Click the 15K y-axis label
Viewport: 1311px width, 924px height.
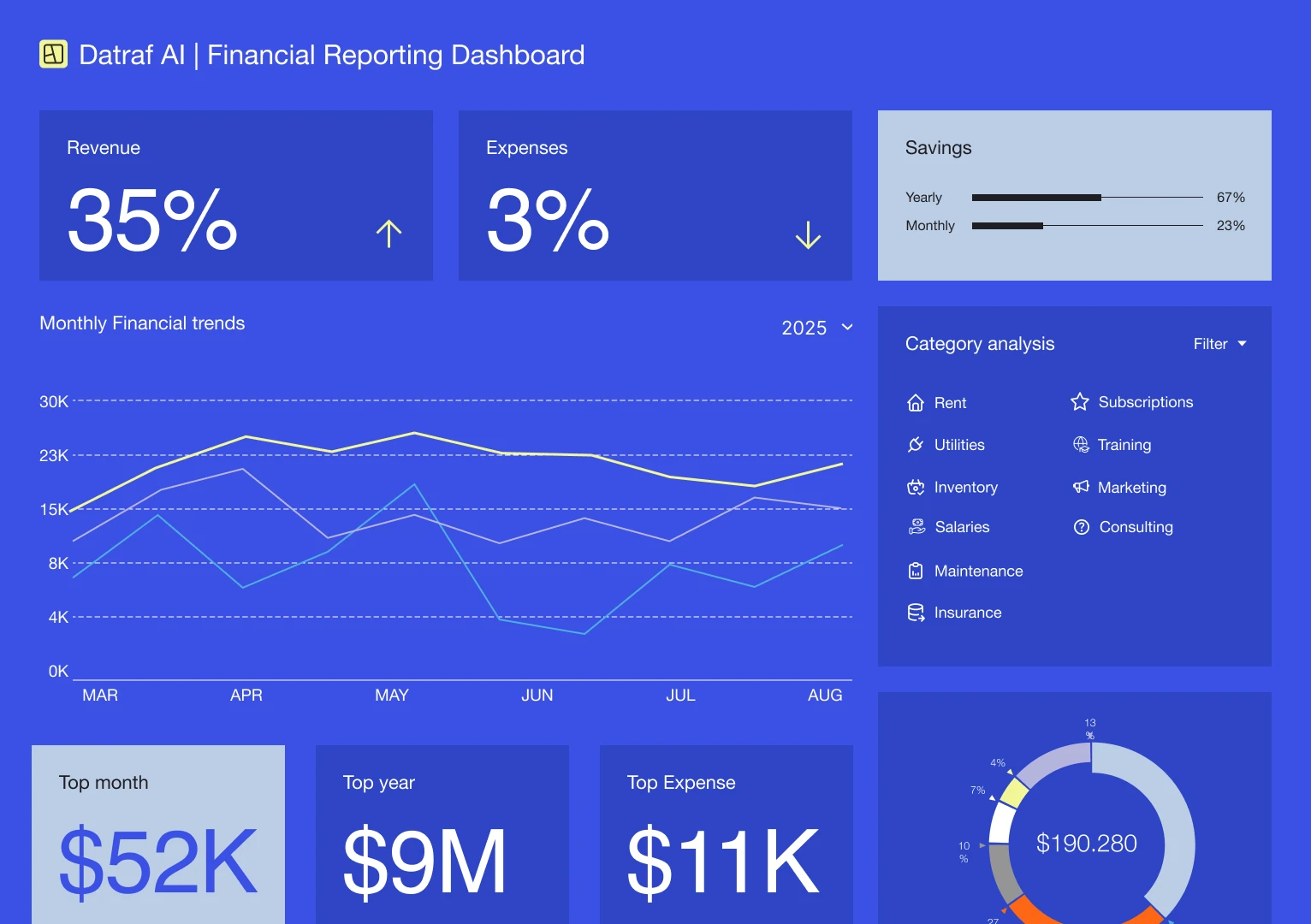(54, 509)
